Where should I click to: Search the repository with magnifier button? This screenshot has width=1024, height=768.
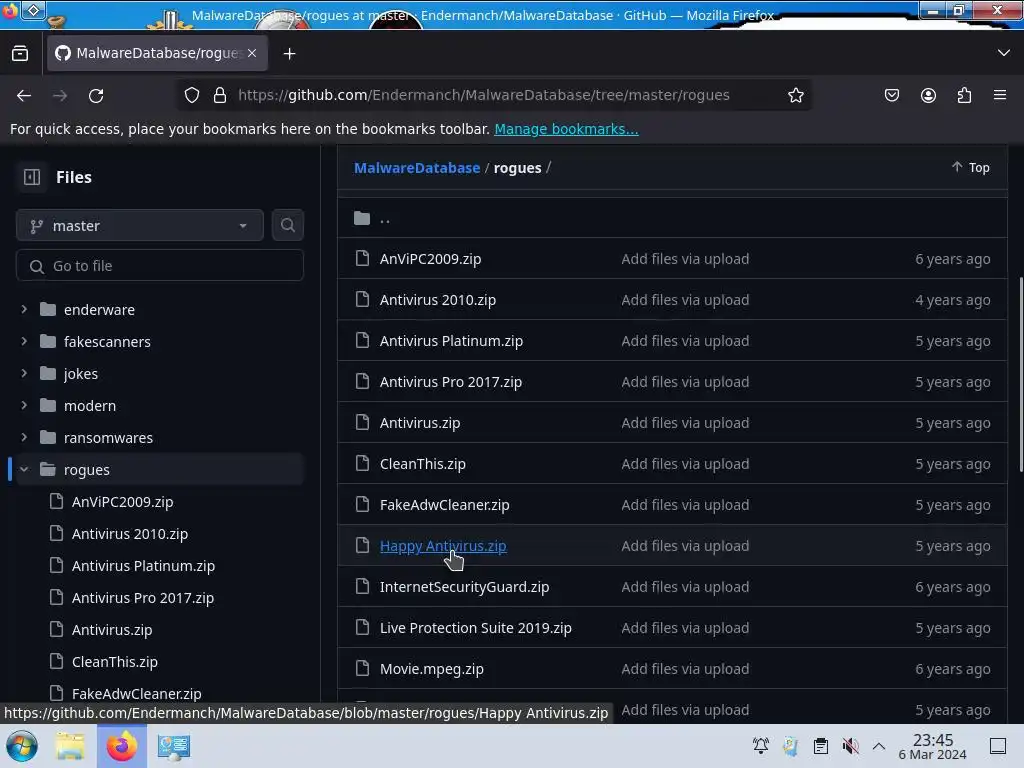pyautogui.click(x=288, y=225)
